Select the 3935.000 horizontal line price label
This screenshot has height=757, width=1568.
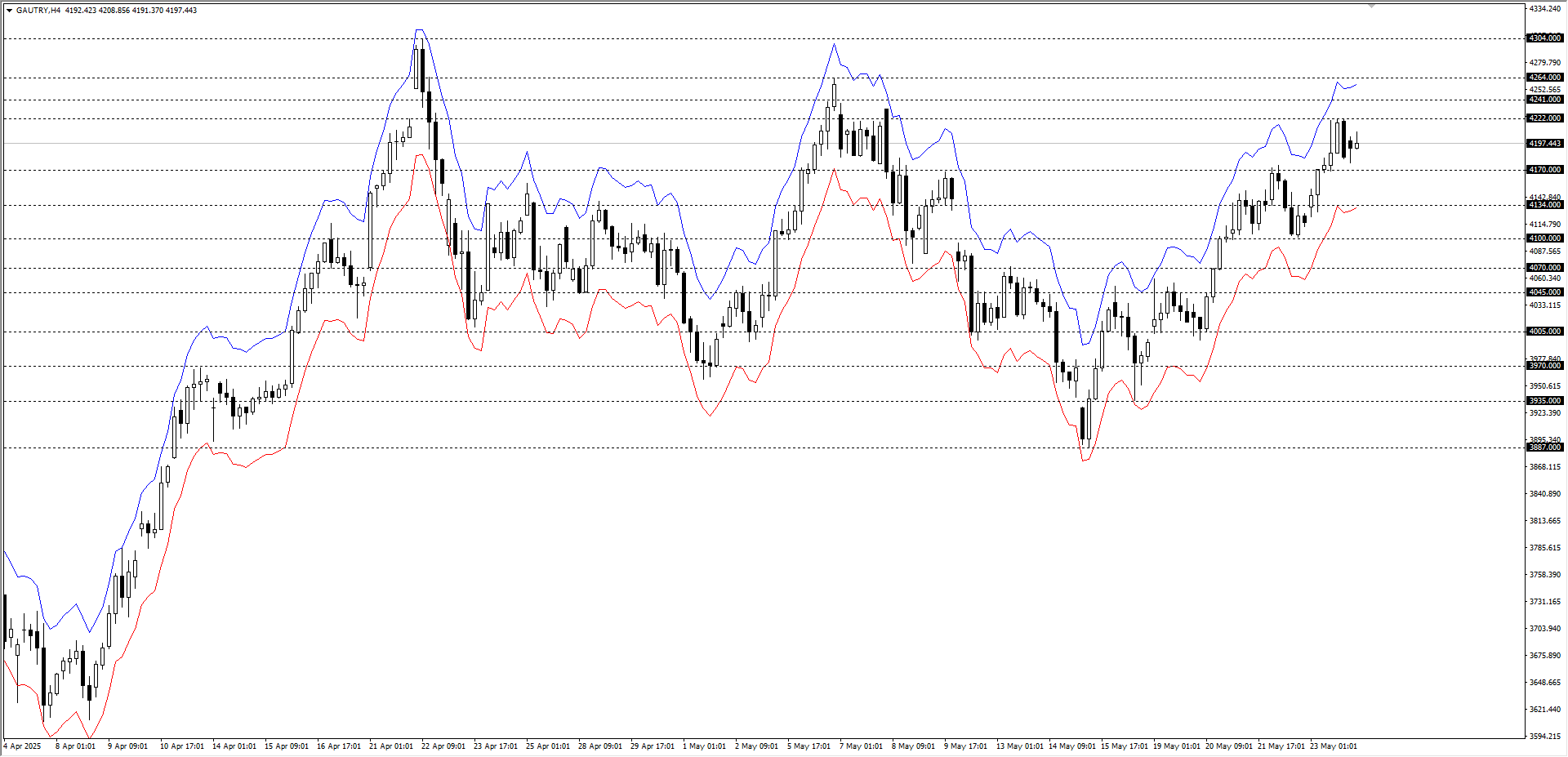[x=1544, y=401]
